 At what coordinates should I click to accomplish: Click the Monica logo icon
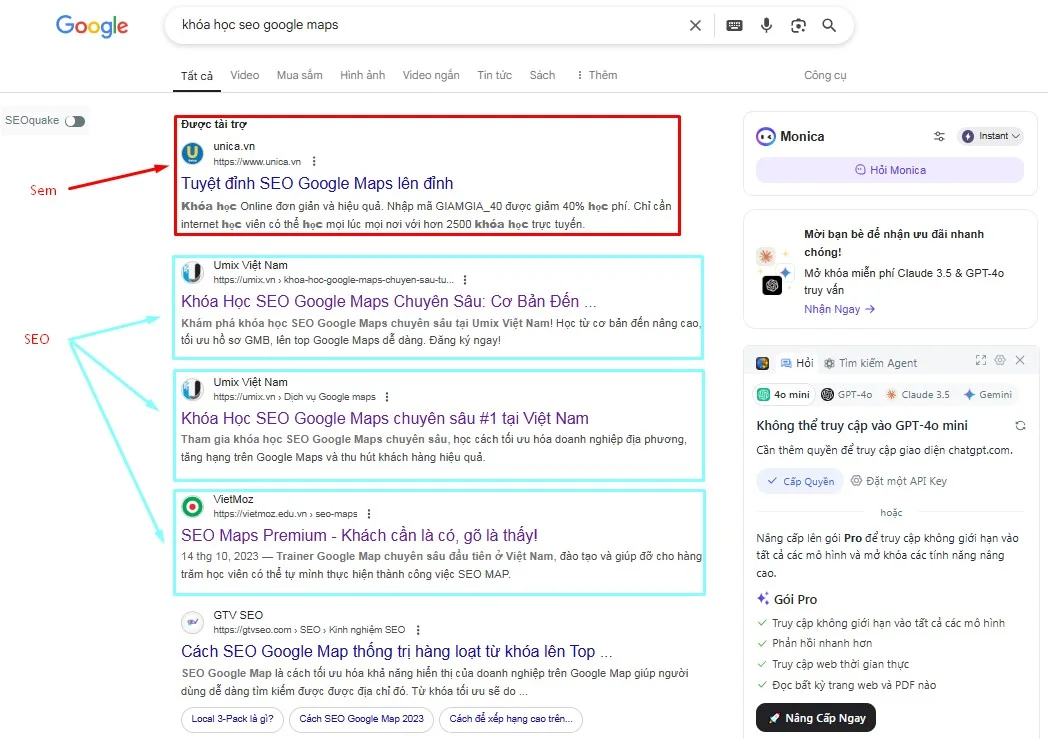765,136
